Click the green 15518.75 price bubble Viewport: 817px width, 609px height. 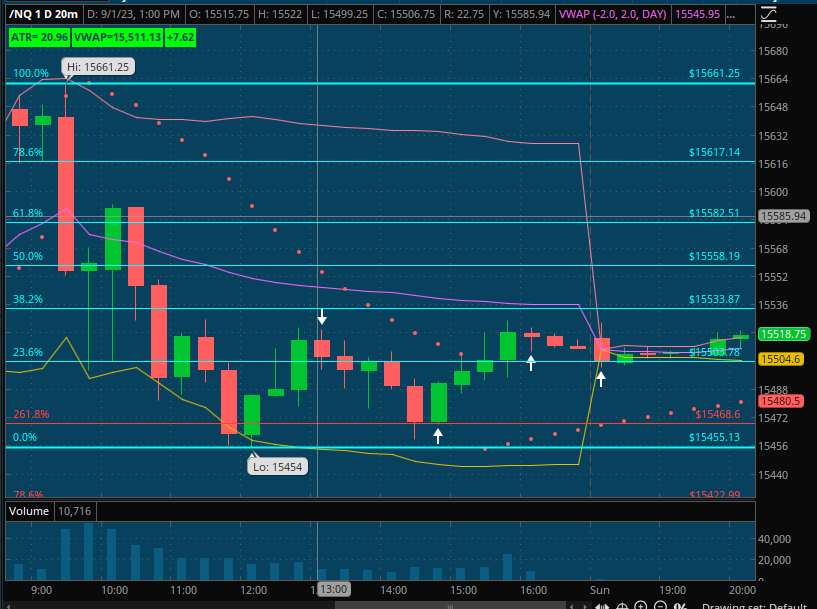pyautogui.click(x=783, y=334)
